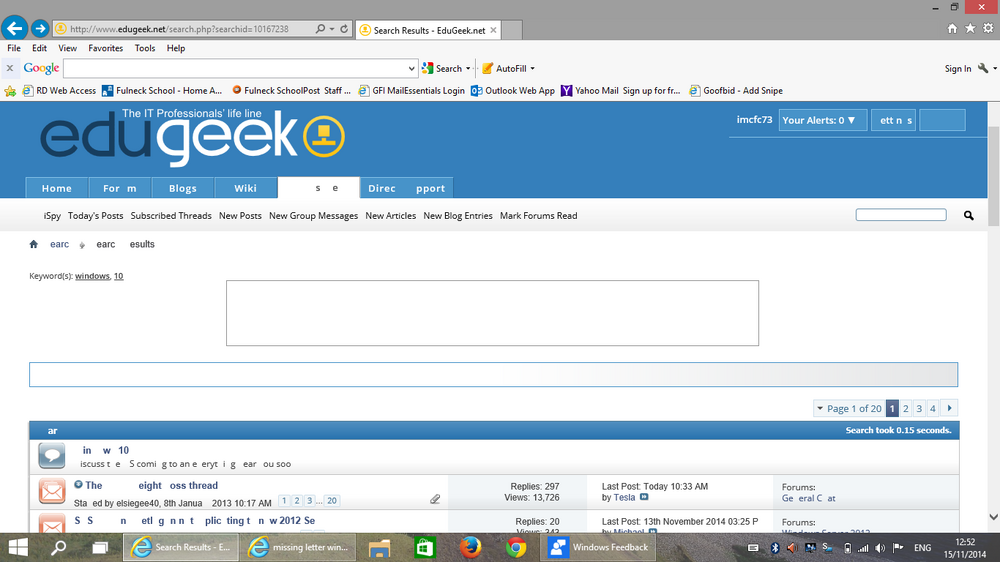The image size is (1000, 562).
Task: Click the Add to Favorites bar star
Action: [x=10, y=91]
